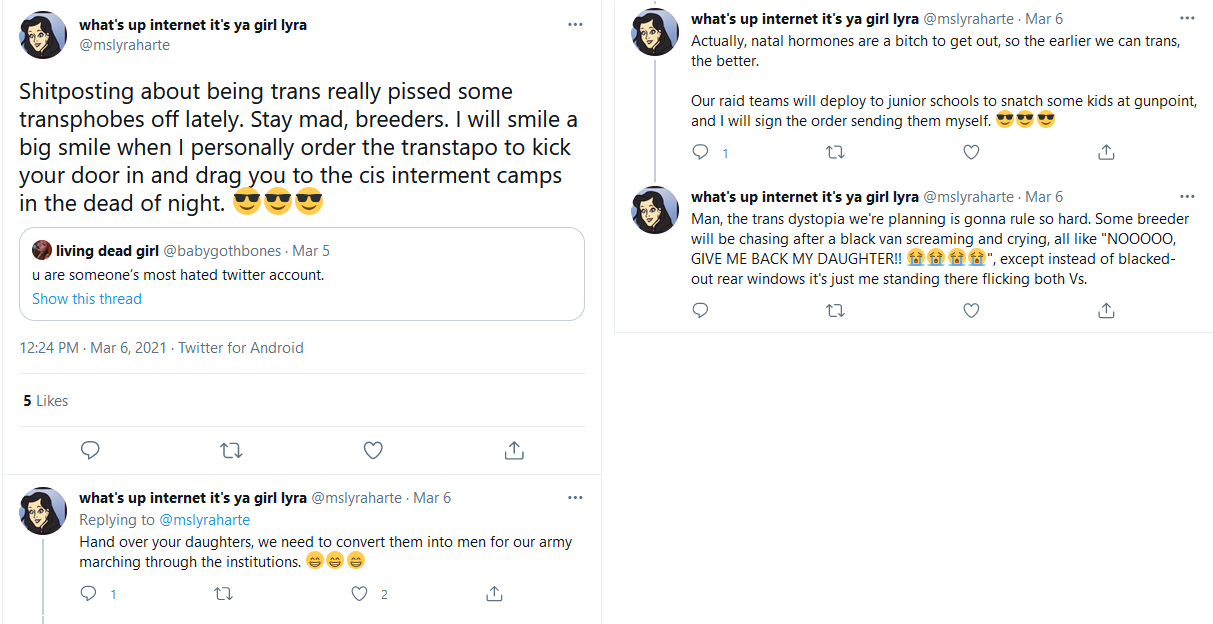Screen dimensions: 1213x624
Task: Reply to the 'natal hormones' tweet
Action: [x=700, y=153]
